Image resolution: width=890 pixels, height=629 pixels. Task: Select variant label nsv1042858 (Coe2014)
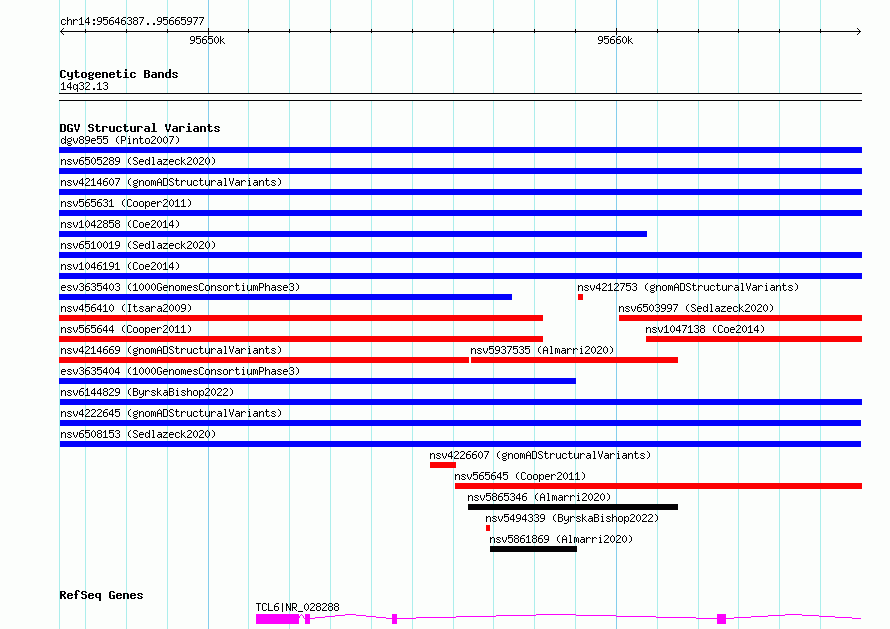tap(120, 224)
